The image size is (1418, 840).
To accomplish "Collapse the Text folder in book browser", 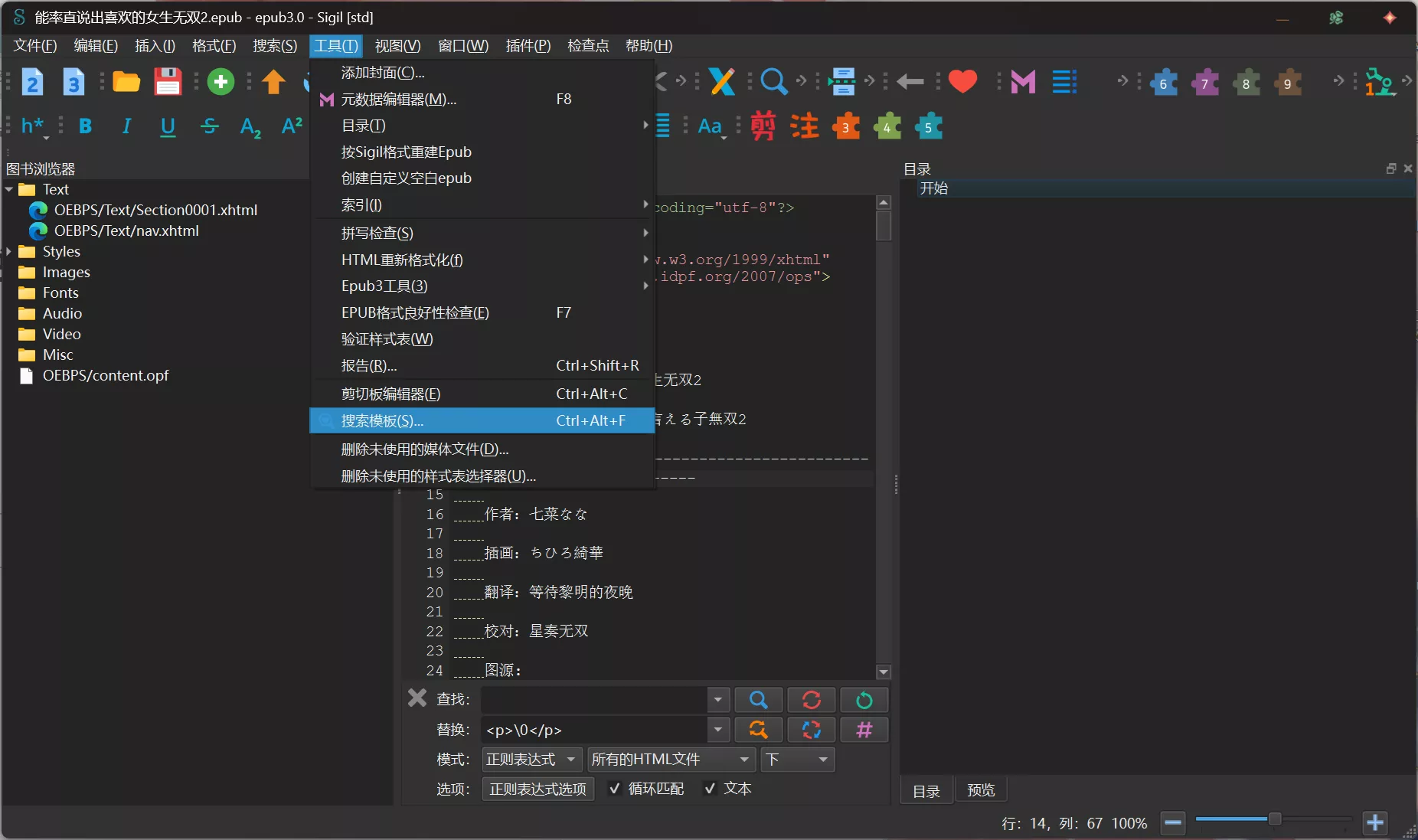I will pyautogui.click(x=9, y=189).
